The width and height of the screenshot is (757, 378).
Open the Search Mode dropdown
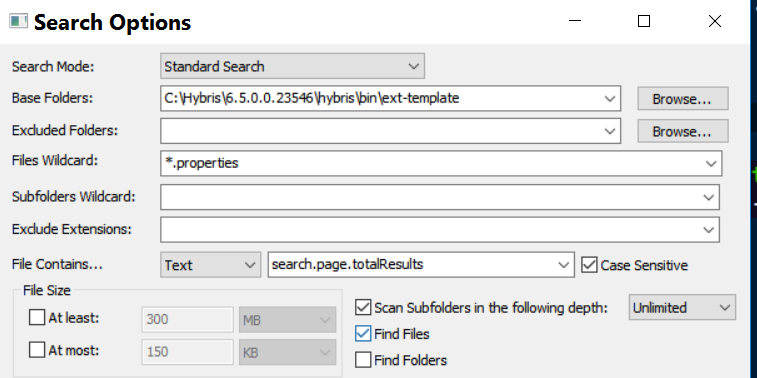pyautogui.click(x=292, y=66)
